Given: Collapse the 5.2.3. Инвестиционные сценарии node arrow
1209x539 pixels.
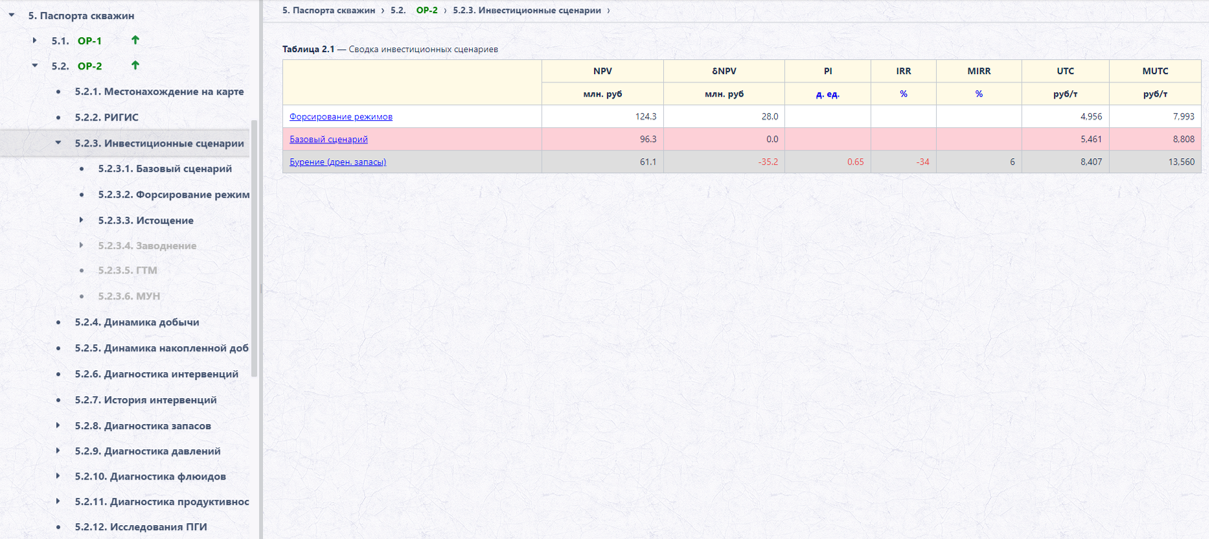Looking at the screenshot, I should [x=58, y=143].
